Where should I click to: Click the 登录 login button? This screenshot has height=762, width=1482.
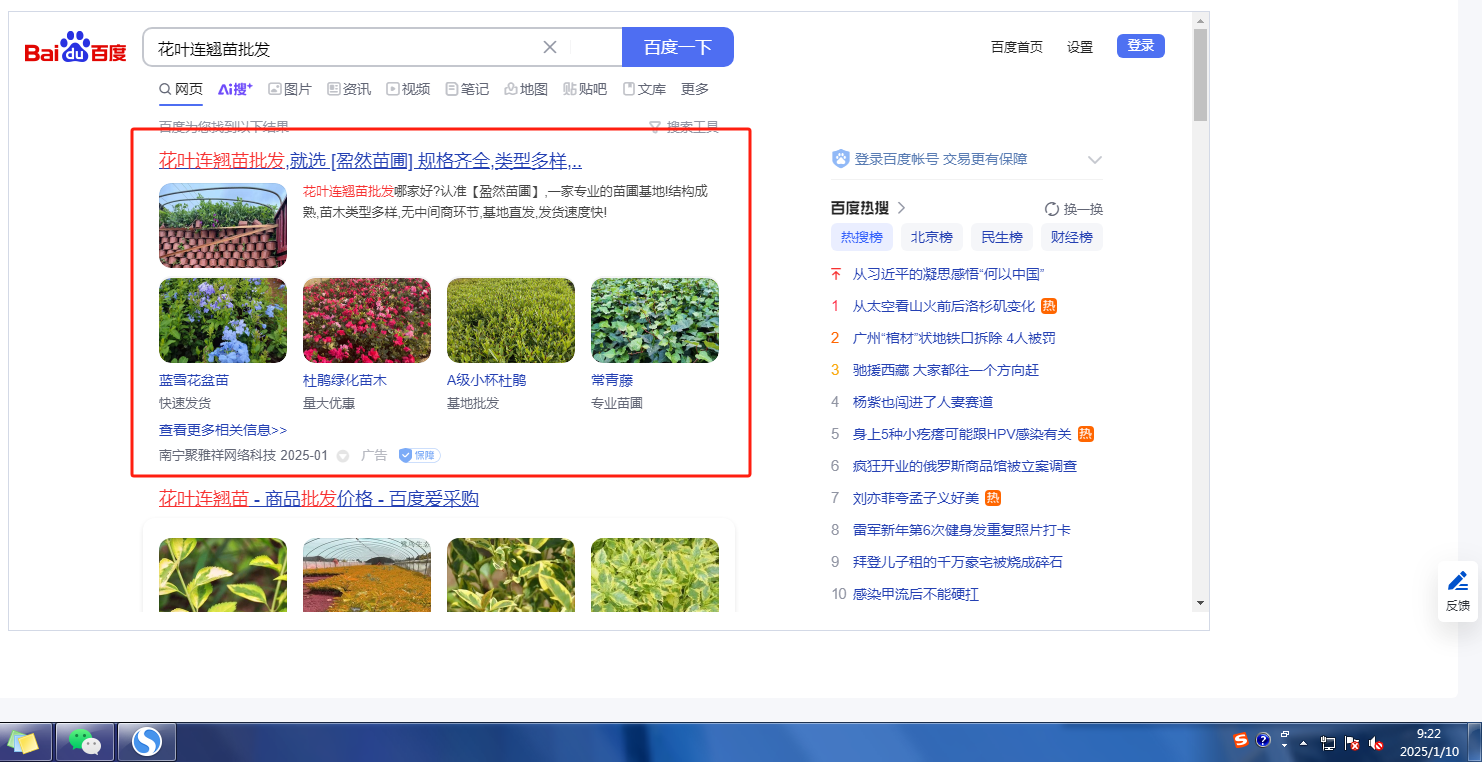click(1140, 46)
